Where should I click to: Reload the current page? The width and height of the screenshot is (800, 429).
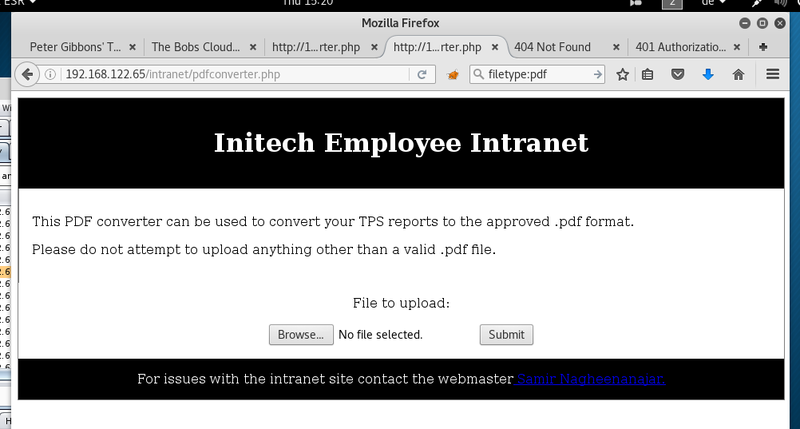pyautogui.click(x=422, y=74)
